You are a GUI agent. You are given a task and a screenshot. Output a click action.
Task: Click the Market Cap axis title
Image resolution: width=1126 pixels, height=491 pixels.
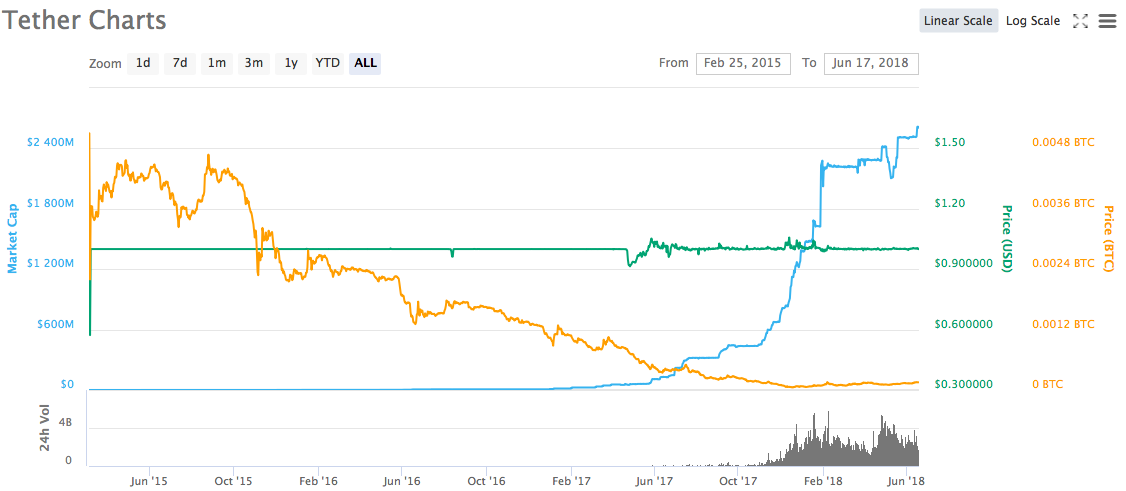click(11, 240)
